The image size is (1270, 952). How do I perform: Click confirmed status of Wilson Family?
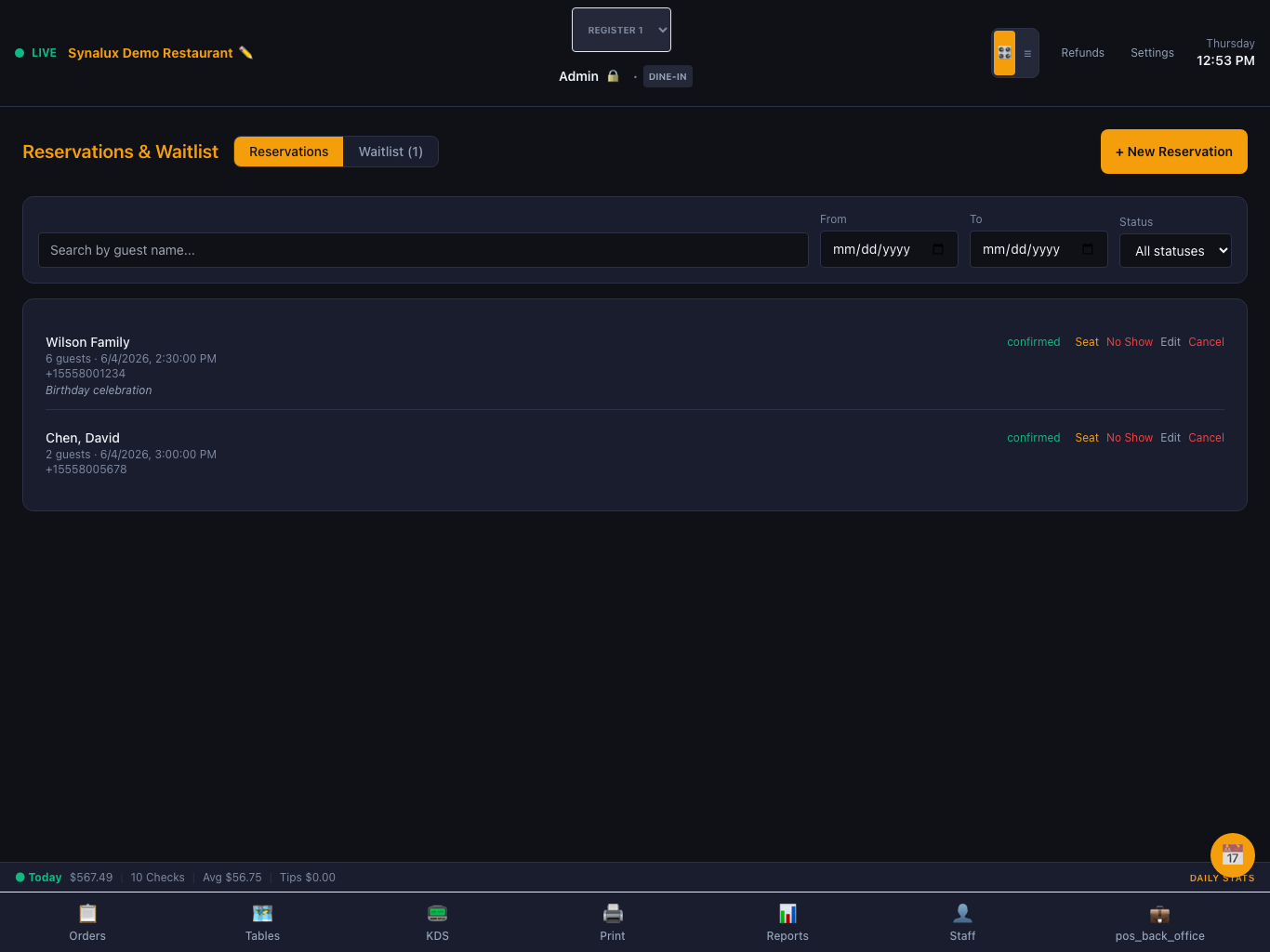(1034, 342)
